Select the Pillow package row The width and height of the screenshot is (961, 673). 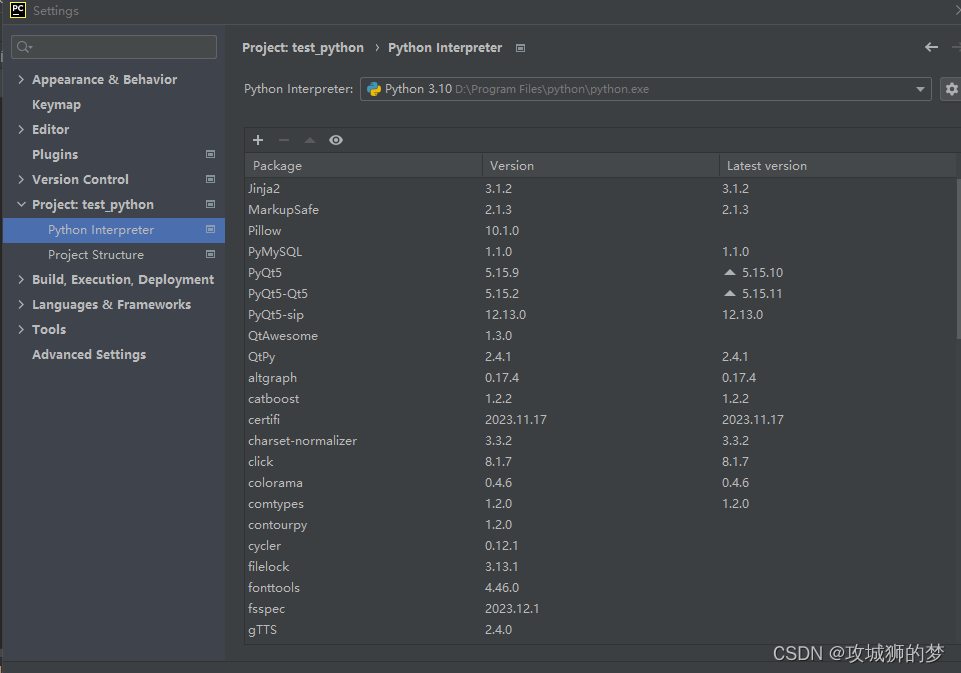pyautogui.click(x=601, y=230)
